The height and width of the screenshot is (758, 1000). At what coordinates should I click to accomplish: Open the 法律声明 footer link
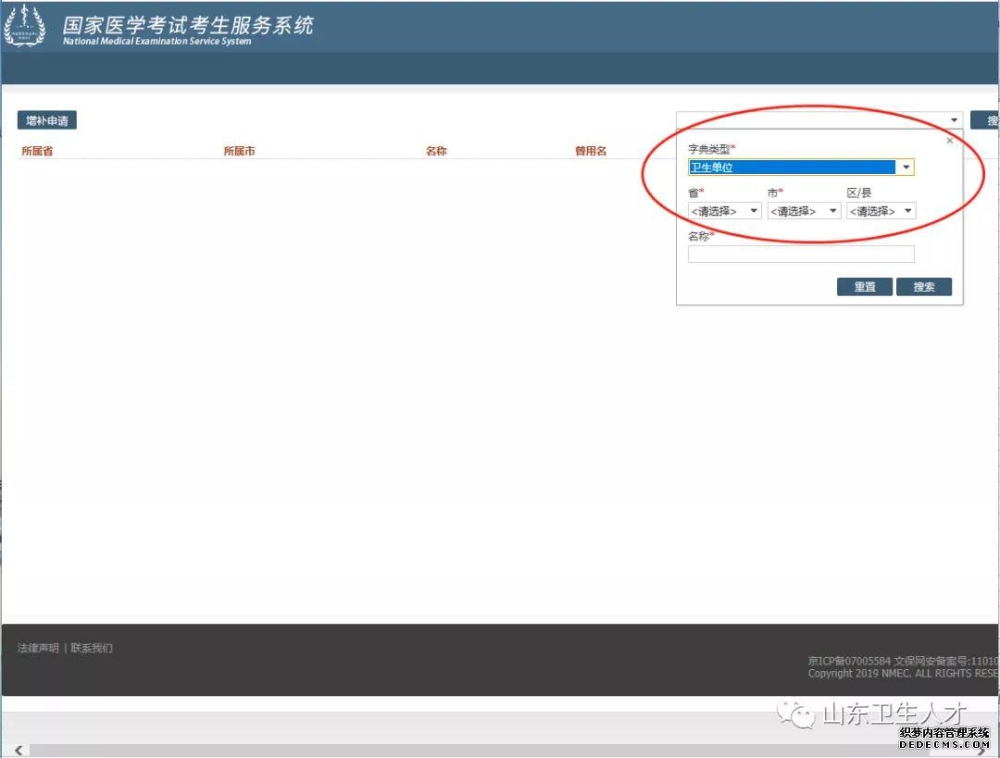(38, 648)
